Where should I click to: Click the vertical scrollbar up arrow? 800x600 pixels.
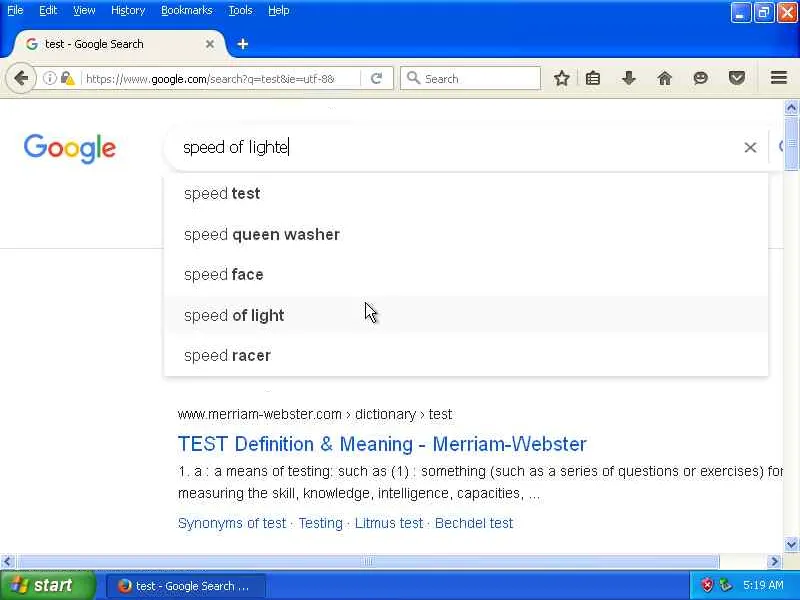point(791,108)
